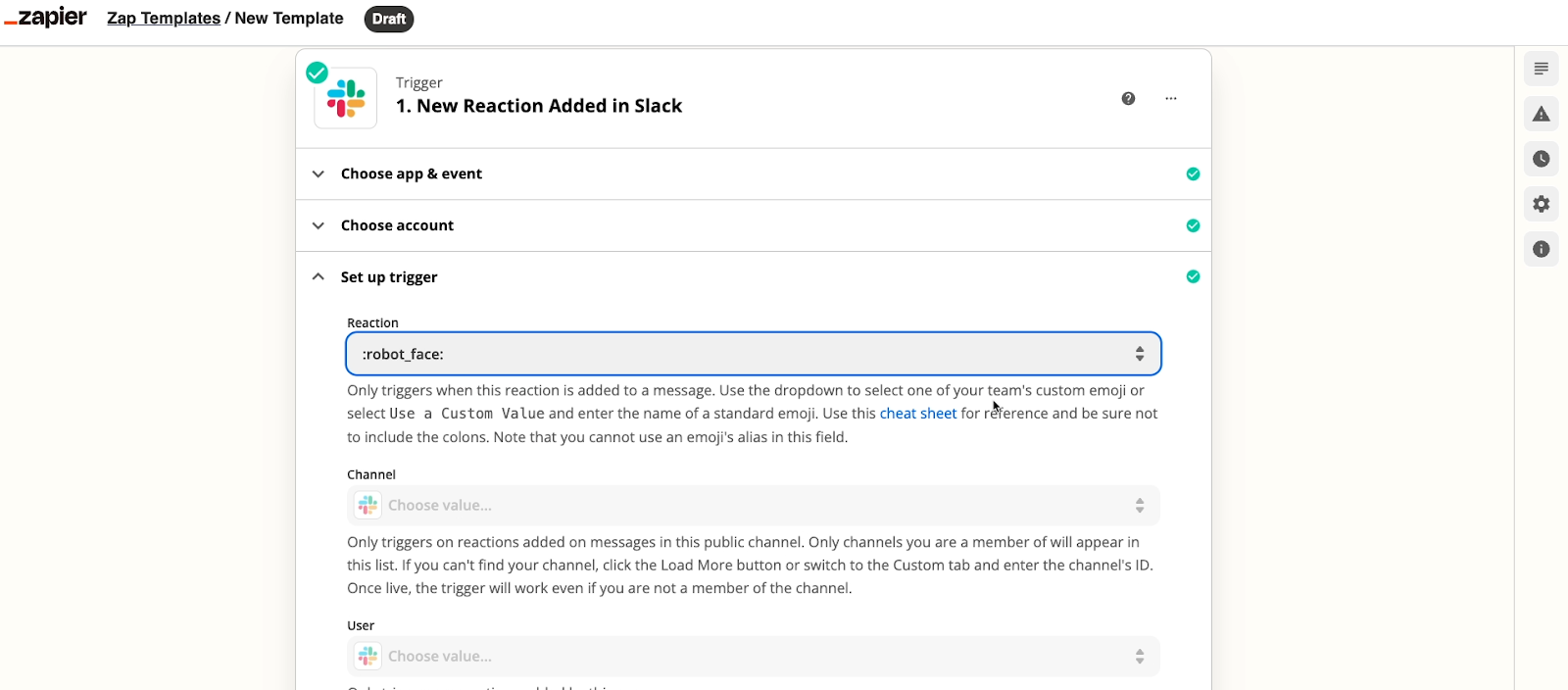Image resolution: width=1568 pixels, height=690 pixels.
Task: Open the cheat sheet link
Action: tap(918, 414)
